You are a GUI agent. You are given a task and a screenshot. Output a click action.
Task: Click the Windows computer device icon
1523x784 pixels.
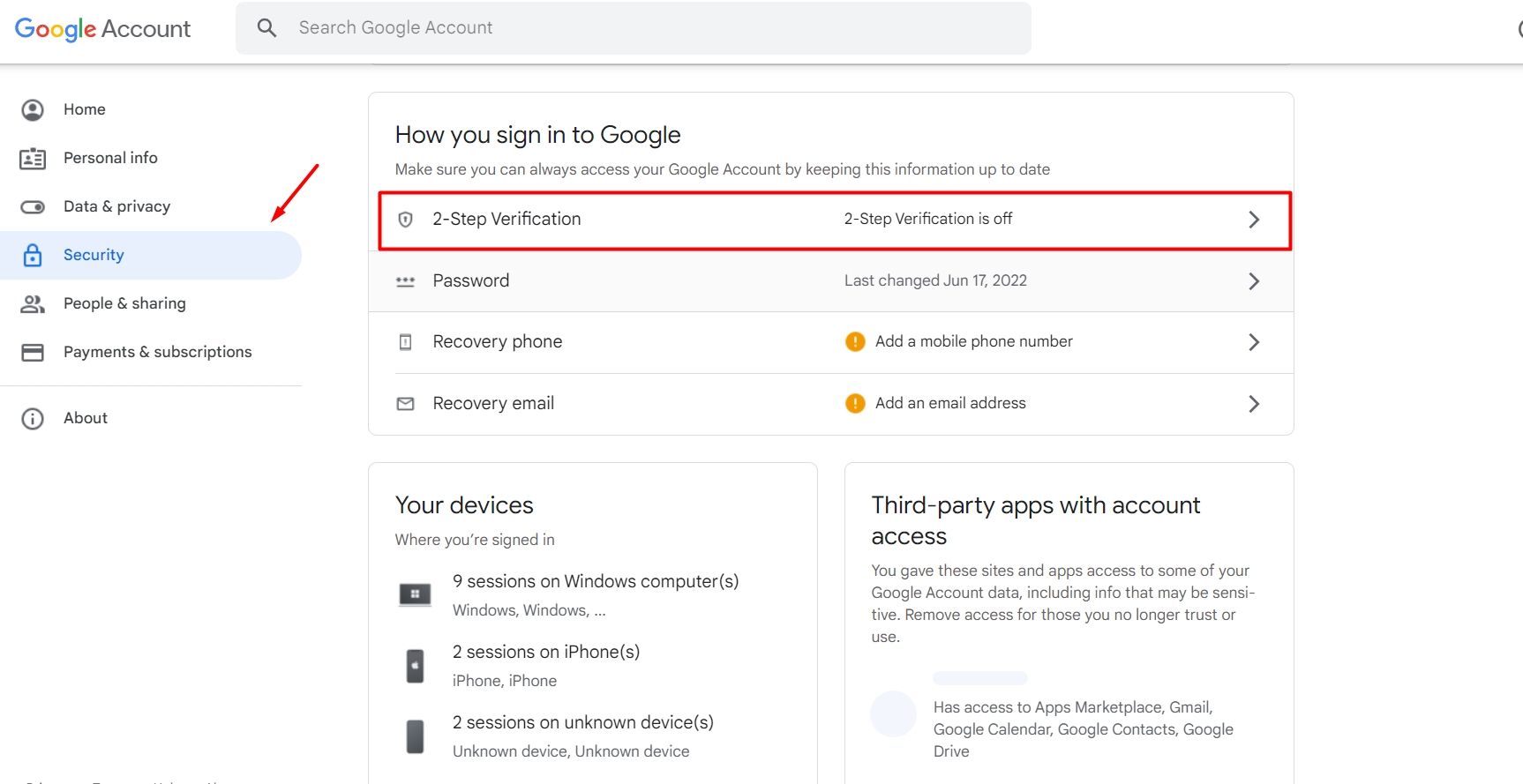coord(415,595)
